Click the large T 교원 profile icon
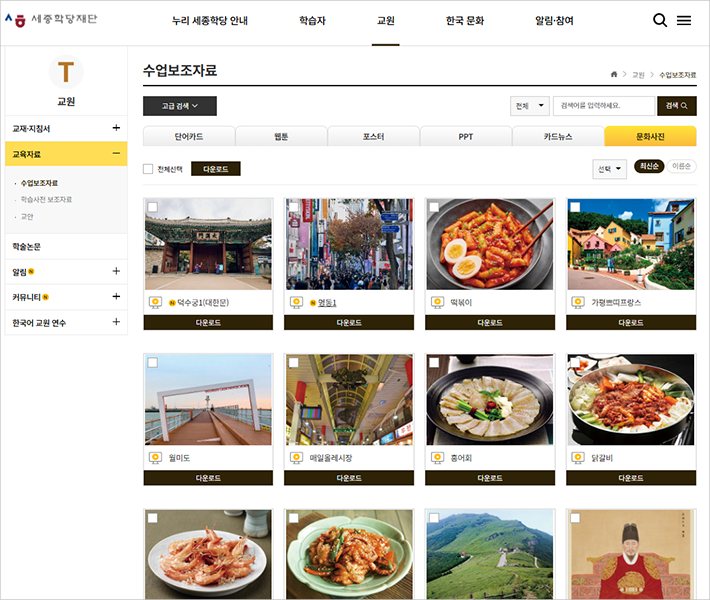Image resolution: width=710 pixels, height=600 pixels. tap(66, 72)
